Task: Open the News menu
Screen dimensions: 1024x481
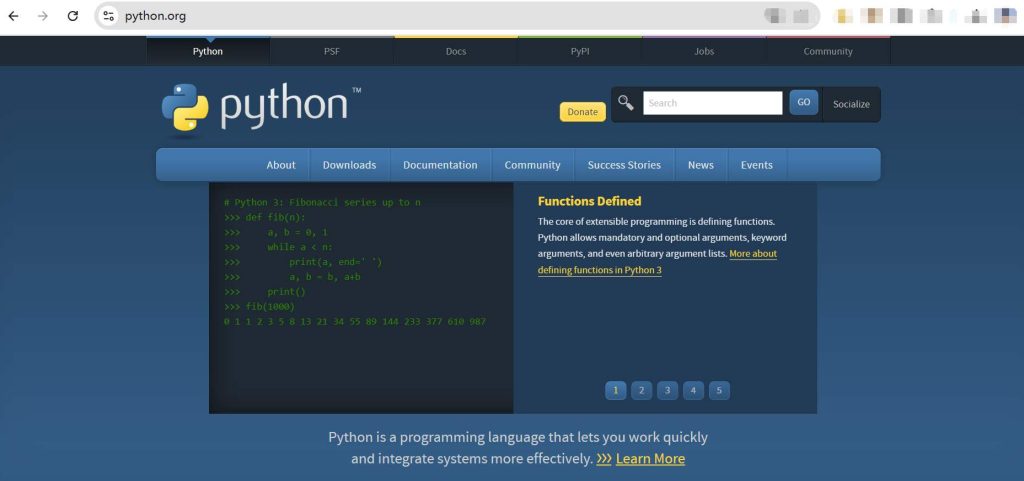Action: pos(701,165)
